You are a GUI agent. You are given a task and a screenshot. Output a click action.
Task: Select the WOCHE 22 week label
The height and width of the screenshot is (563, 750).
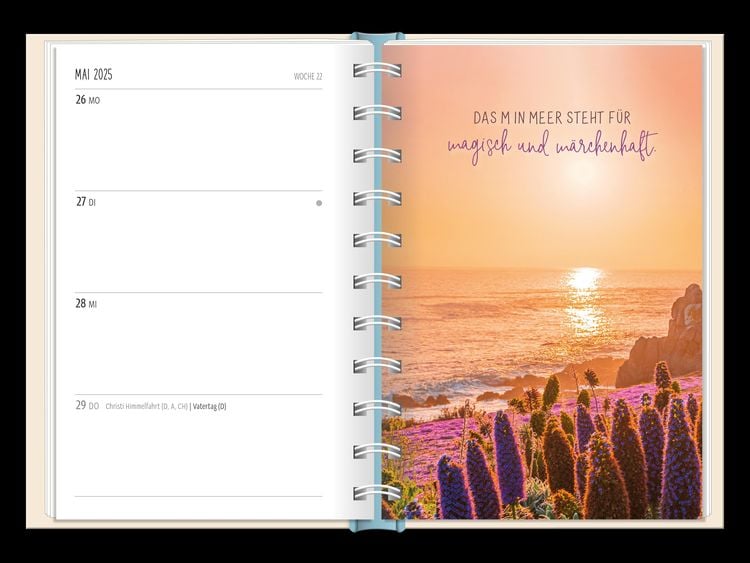(308, 76)
